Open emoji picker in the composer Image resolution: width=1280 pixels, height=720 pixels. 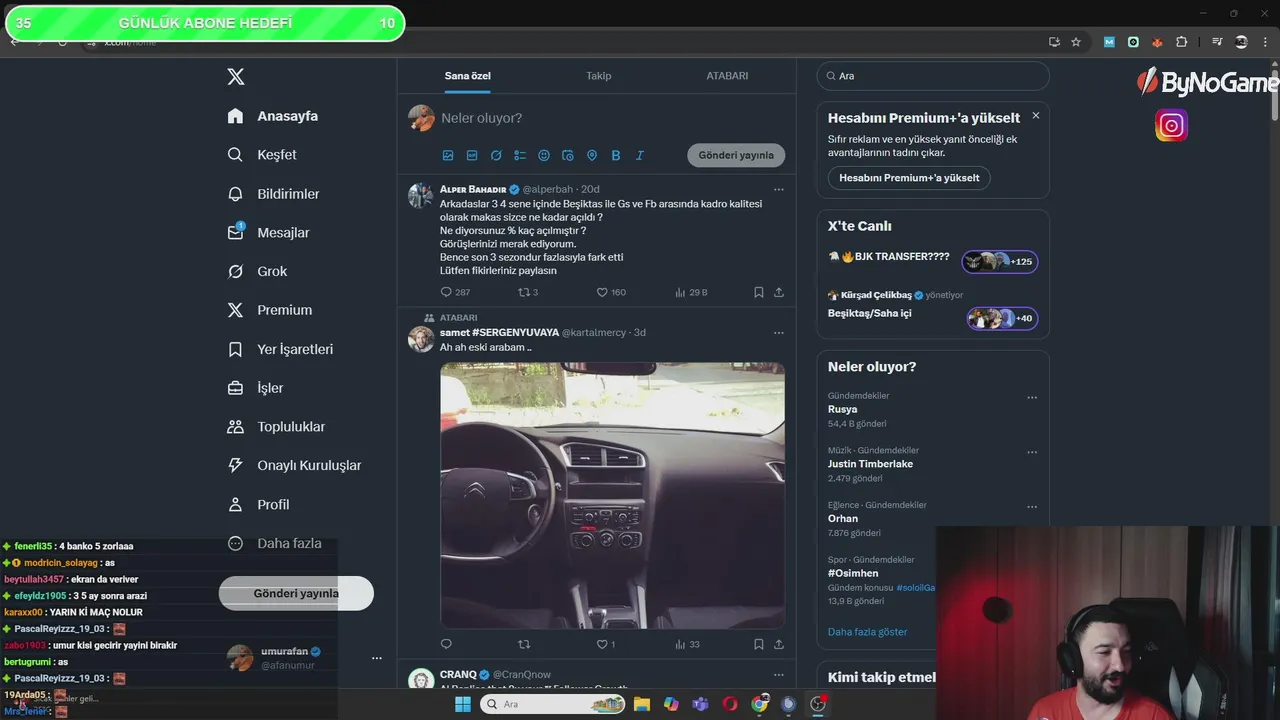coord(544,155)
